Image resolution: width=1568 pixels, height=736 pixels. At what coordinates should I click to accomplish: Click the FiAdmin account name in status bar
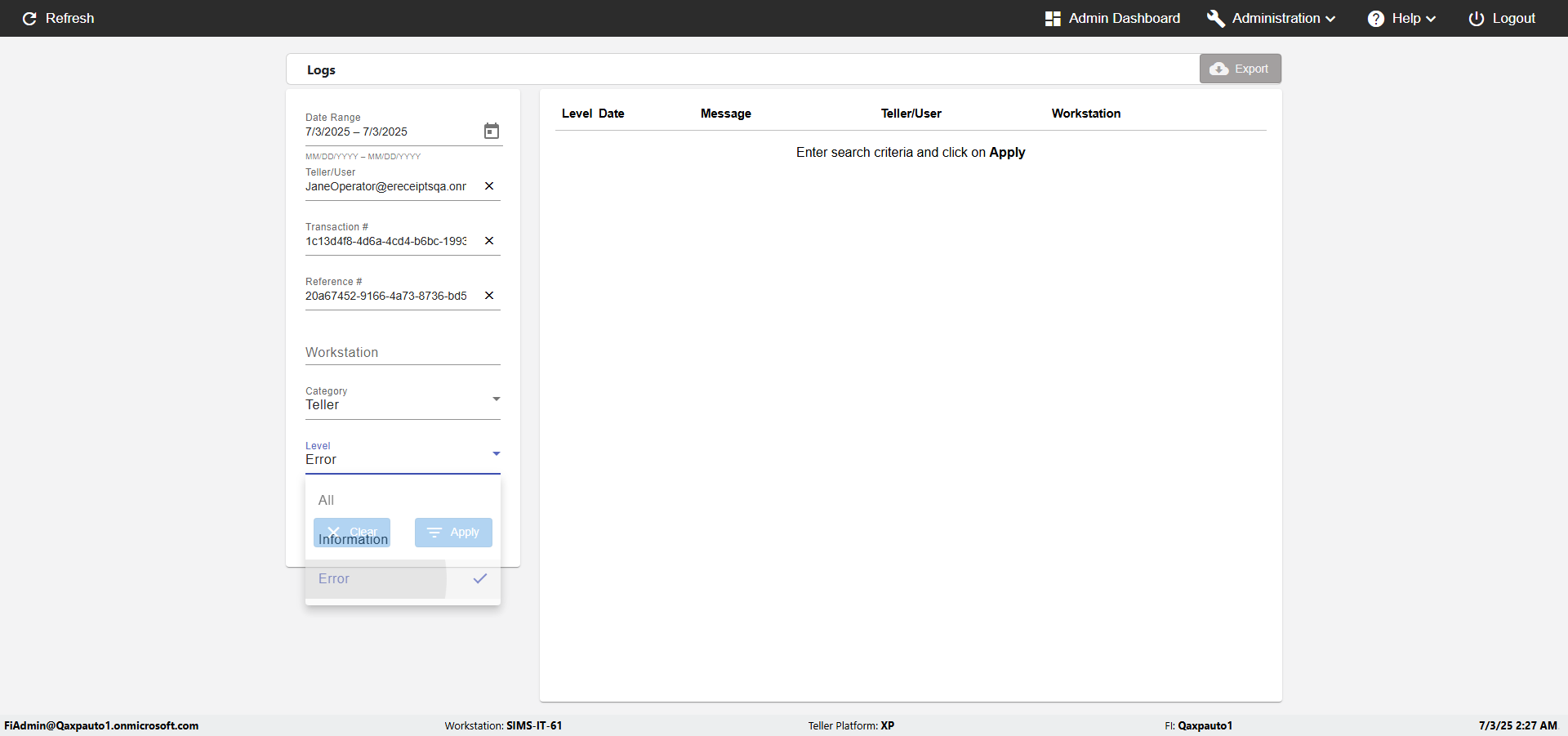[101, 725]
